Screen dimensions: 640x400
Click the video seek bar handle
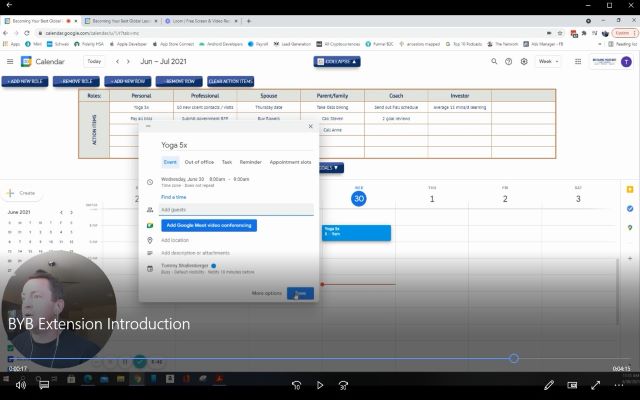[514, 358]
